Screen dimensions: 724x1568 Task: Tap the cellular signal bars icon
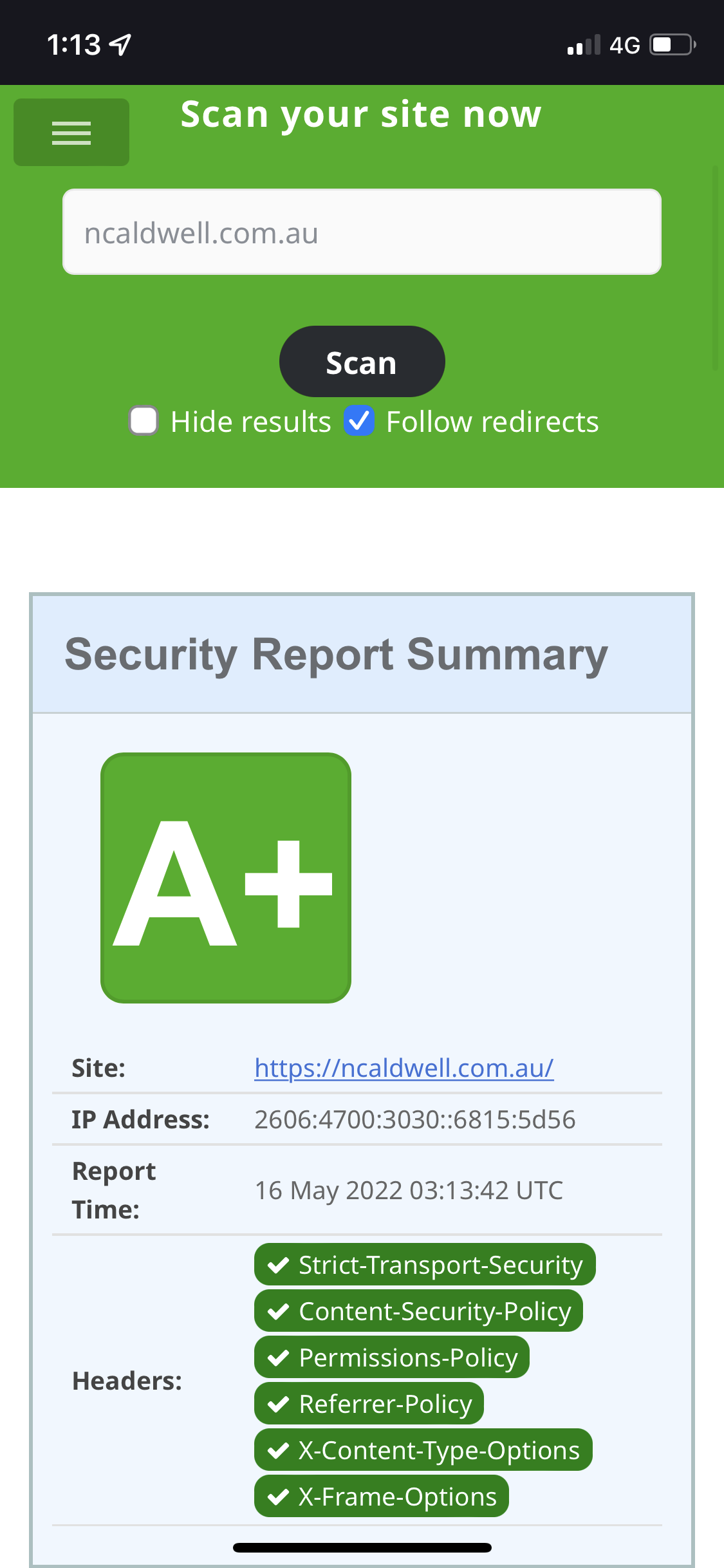click(584, 45)
